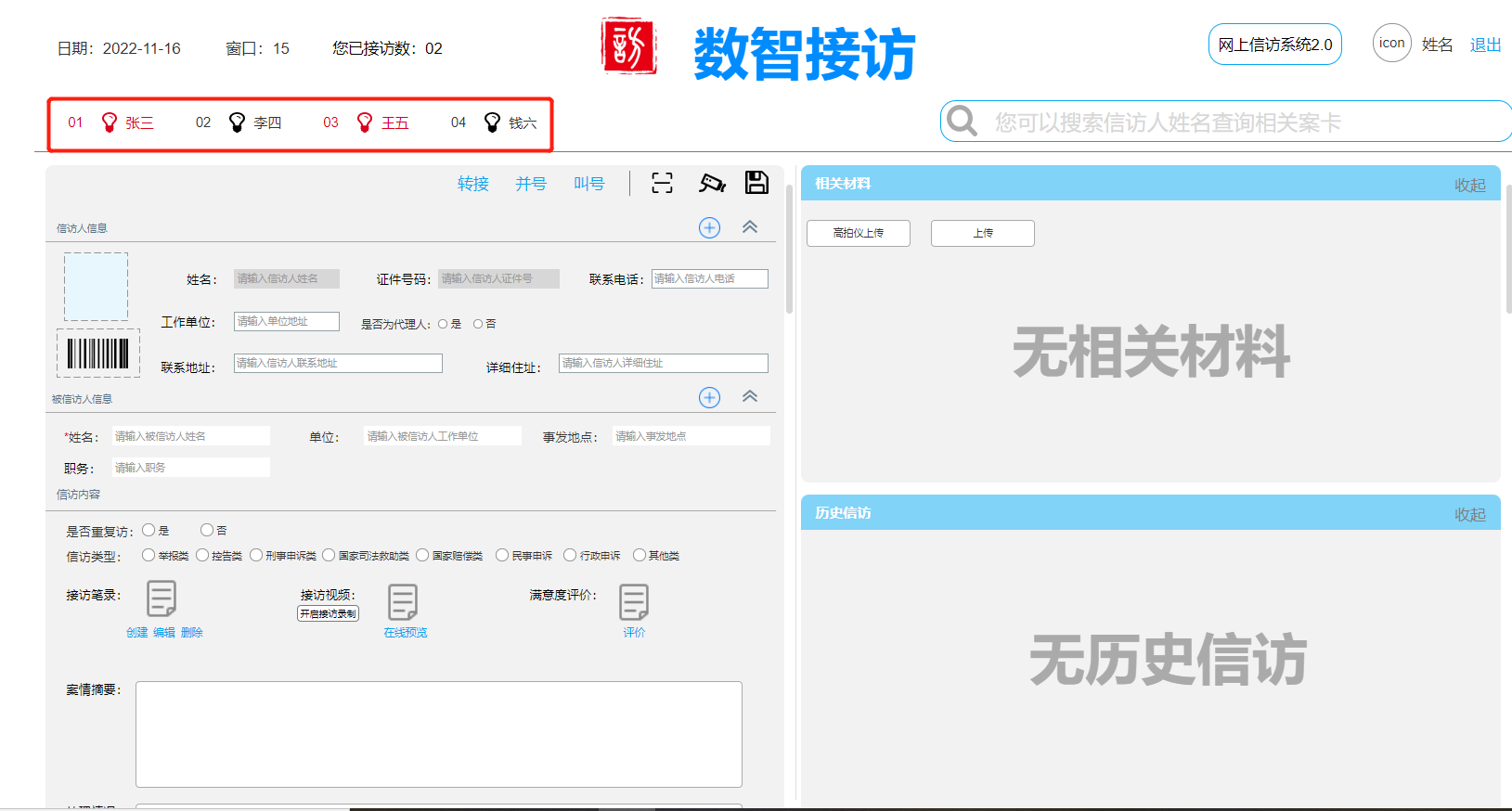Viewport: 1512px width, 811px height.
Task: Select queue entry 01 张三
Action: pos(110,122)
